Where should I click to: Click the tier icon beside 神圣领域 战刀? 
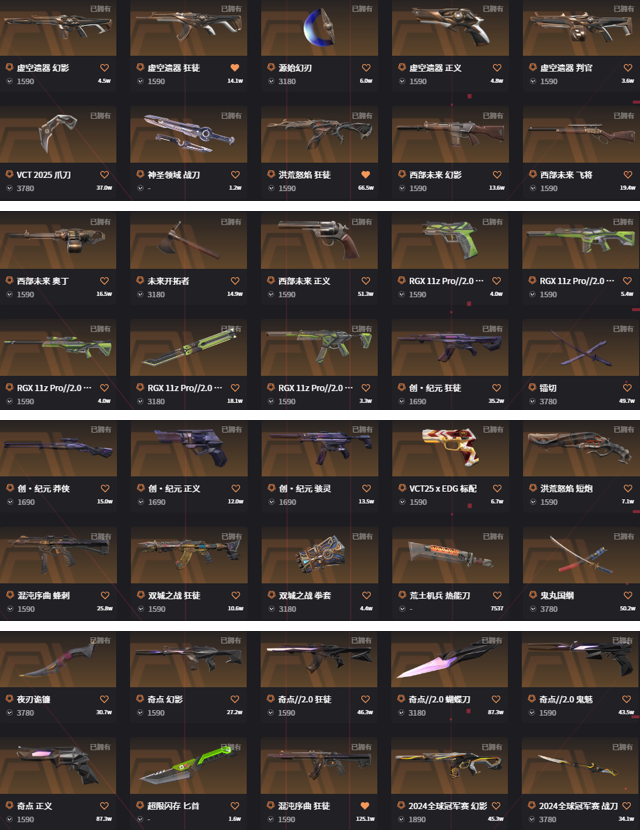140,174
